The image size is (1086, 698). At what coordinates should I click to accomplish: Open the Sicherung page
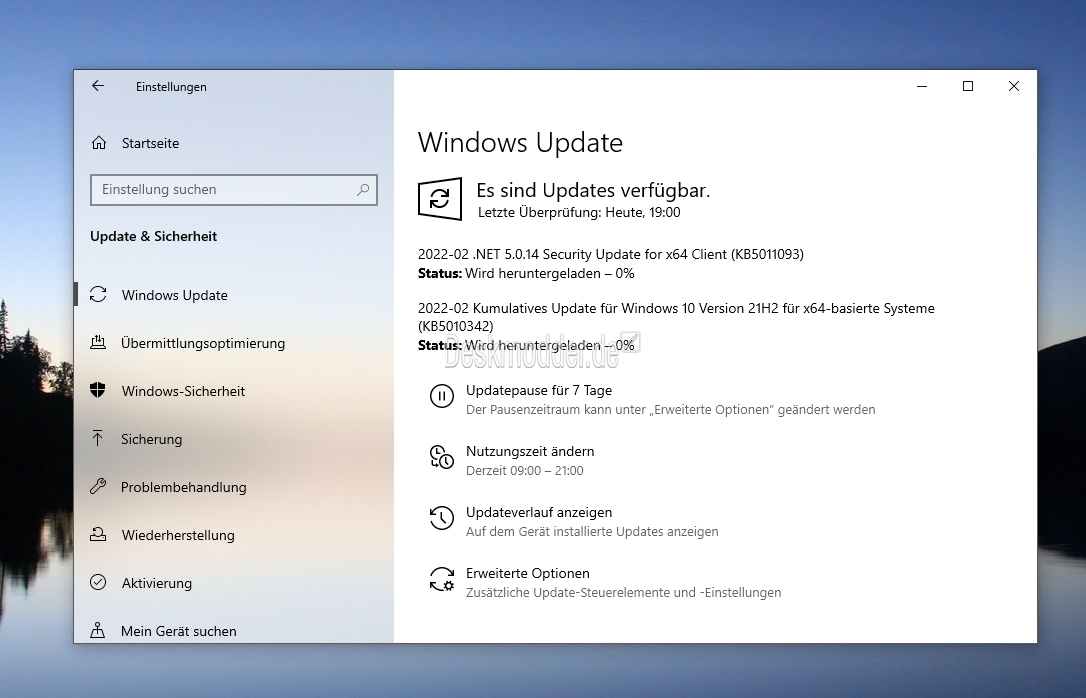pos(151,439)
